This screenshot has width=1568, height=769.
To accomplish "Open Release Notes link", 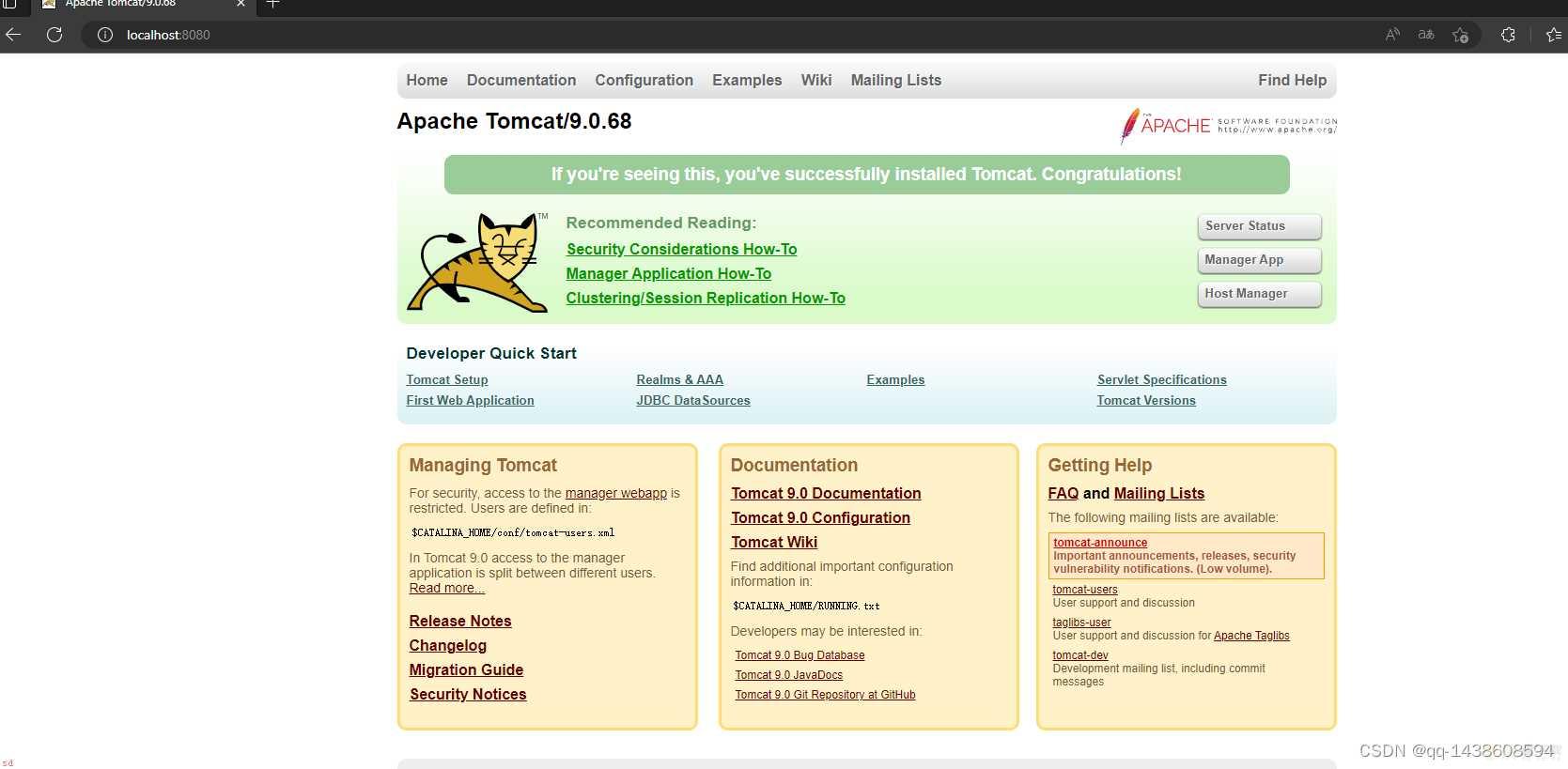I will 460,621.
